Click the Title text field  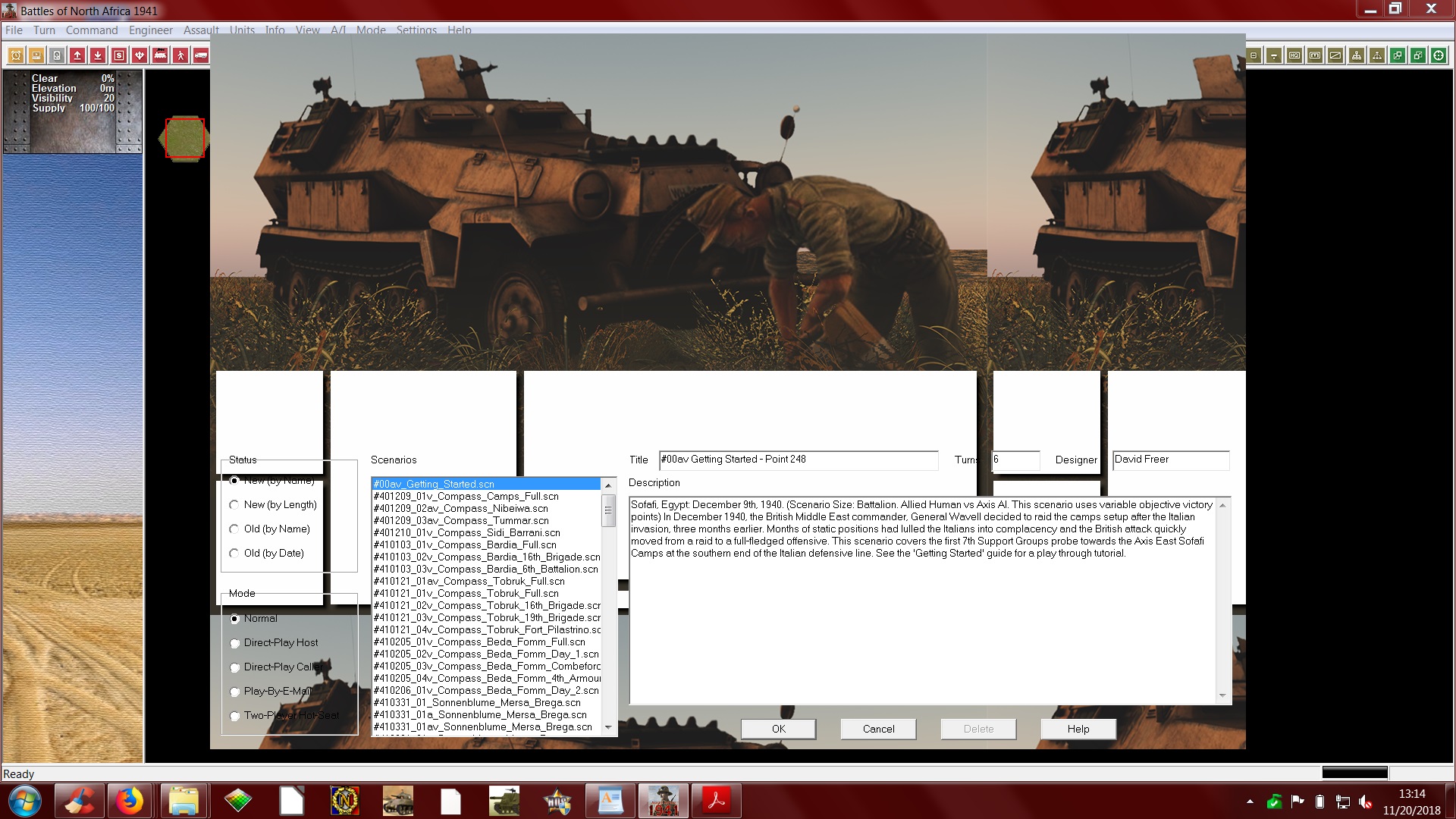pos(798,460)
